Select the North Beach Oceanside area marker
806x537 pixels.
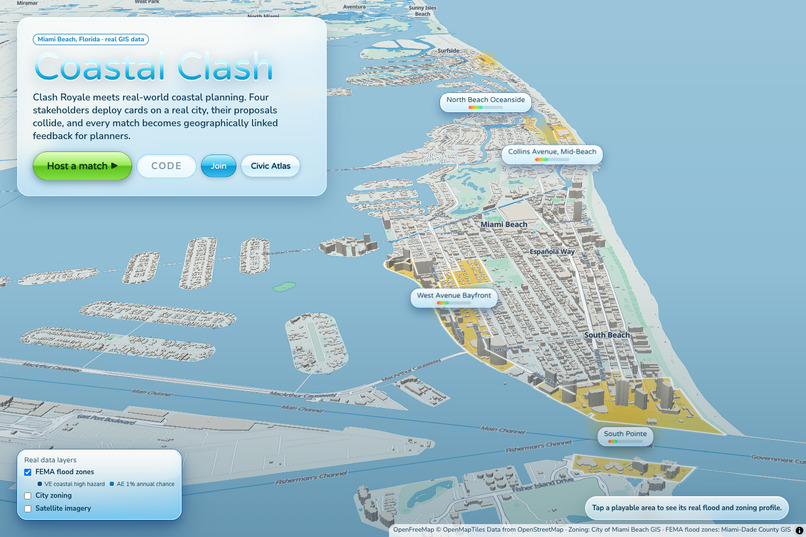click(485, 102)
